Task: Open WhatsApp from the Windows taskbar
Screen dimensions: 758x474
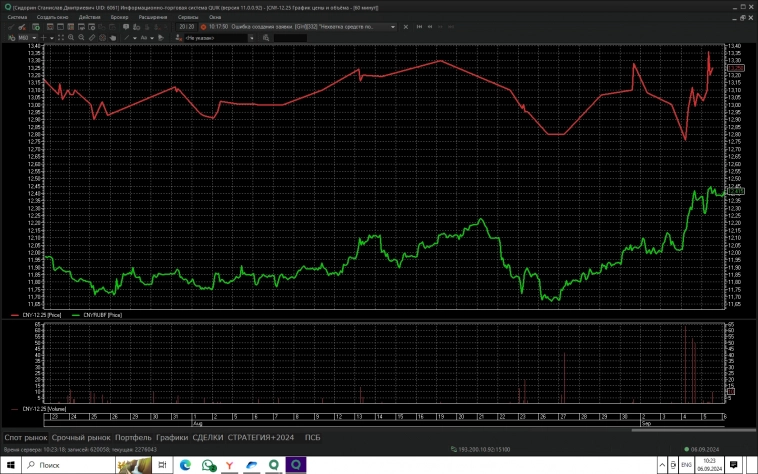Action: tap(209, 465)
